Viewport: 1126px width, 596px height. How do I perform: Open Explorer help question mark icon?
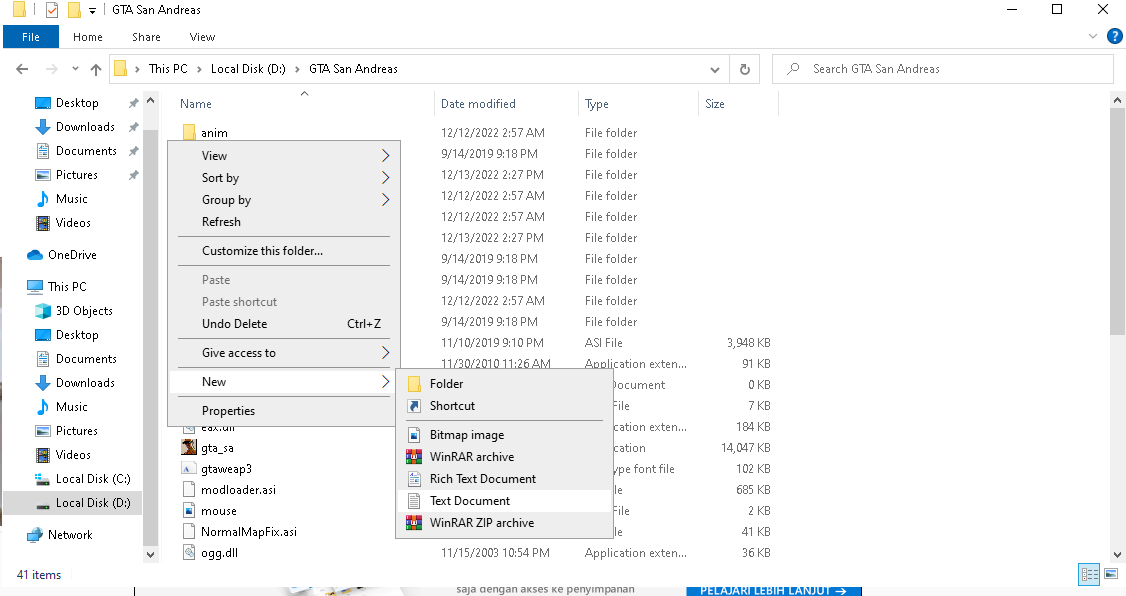(x=1115, y=37)
